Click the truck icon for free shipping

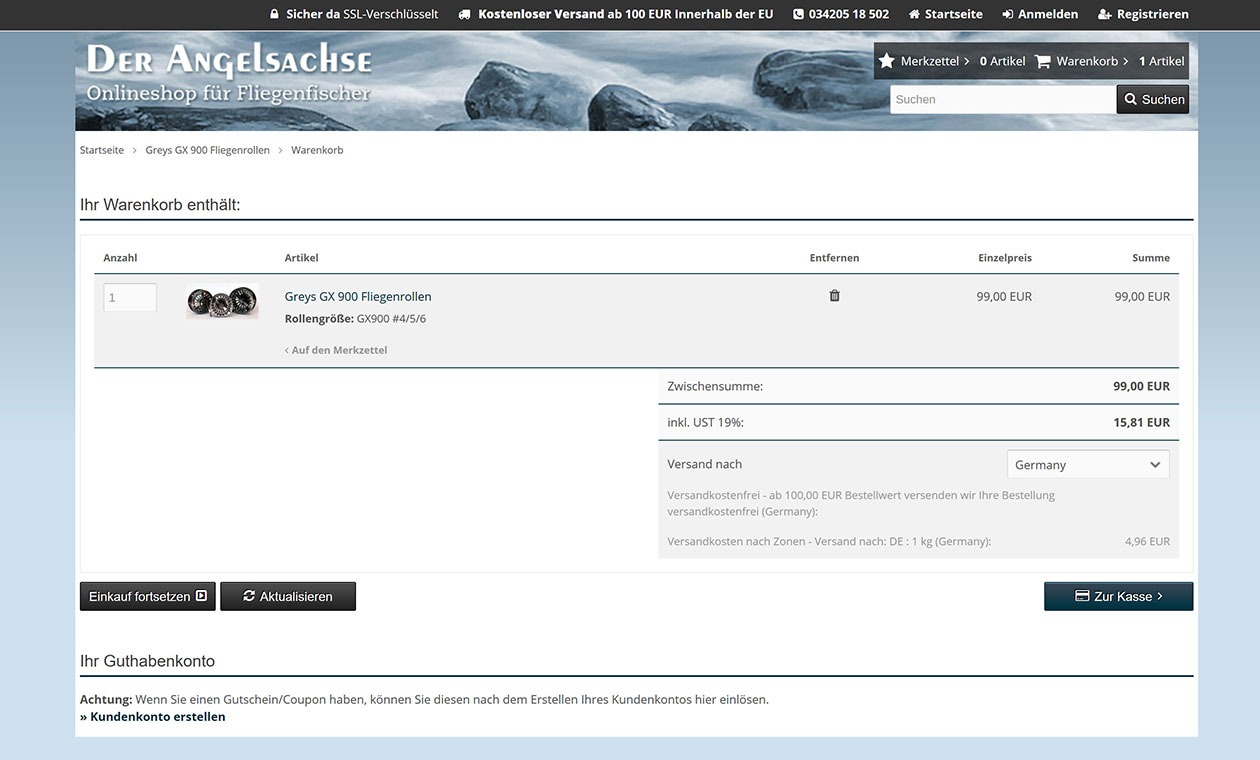(x=464, y=15)
